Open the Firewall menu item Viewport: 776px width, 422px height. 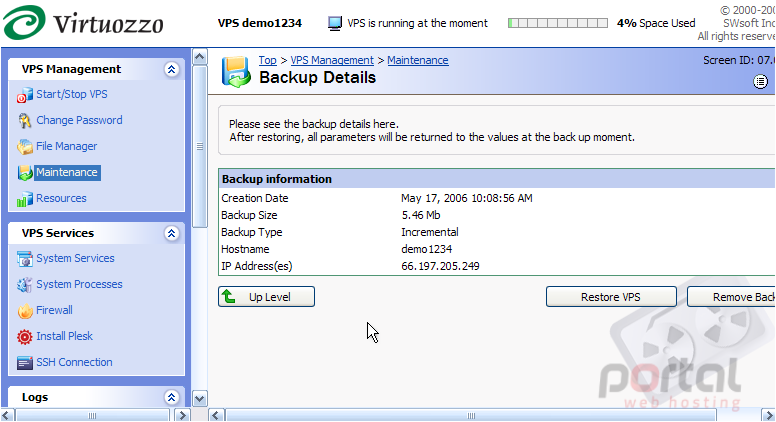(x=54, y=310)
